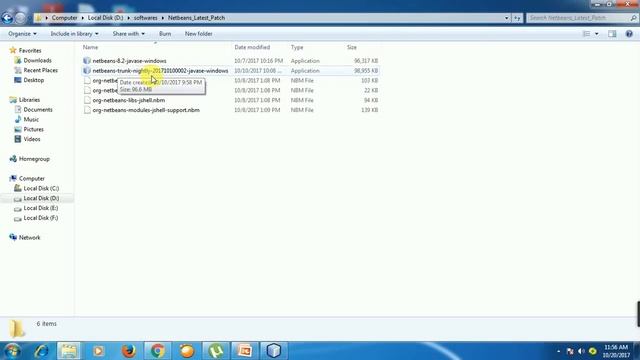
Task: Open uTorrent from the taskbar
Action: click(216, 351)
